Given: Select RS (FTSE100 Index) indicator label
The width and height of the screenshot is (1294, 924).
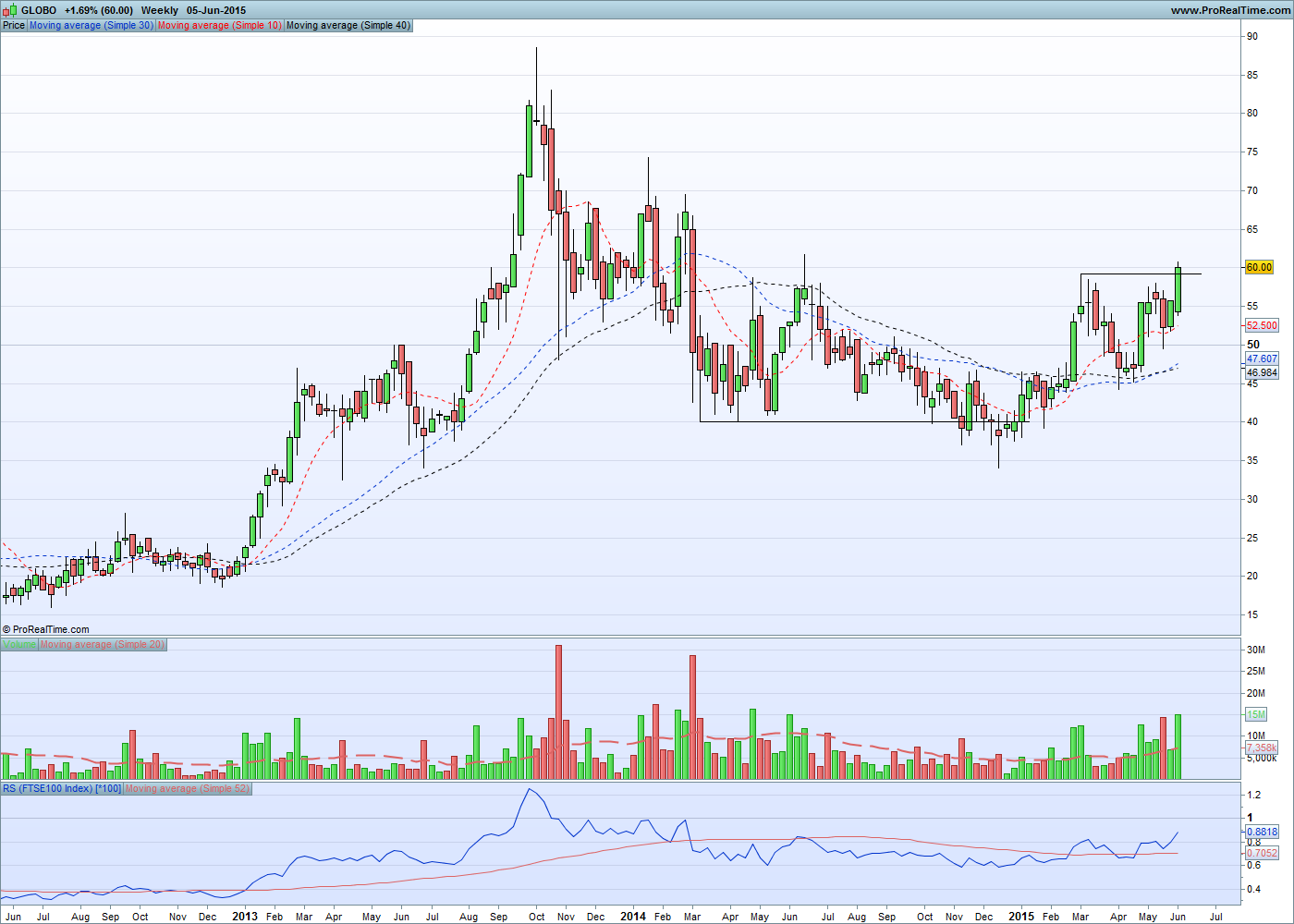Looking at the screenshot, I should [62, 788].
